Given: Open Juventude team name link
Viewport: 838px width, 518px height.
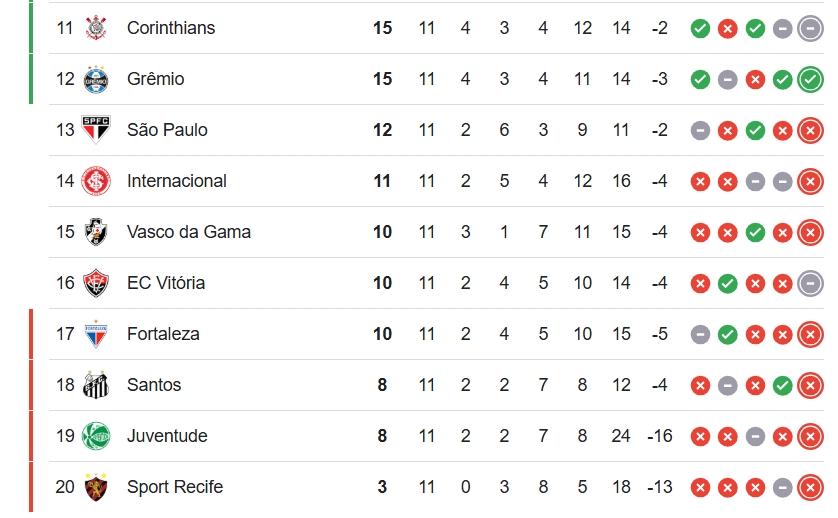Looking at the screenshot, I should [x=167, y=436].
